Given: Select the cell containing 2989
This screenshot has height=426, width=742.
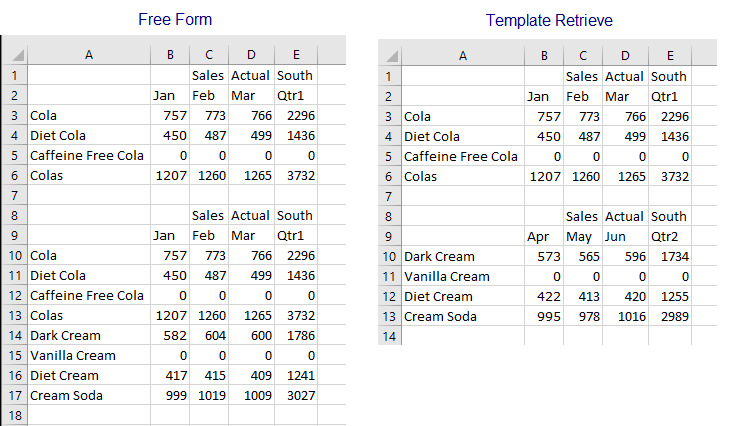Looking at the screenshot, I should click(x=670, y=316).
